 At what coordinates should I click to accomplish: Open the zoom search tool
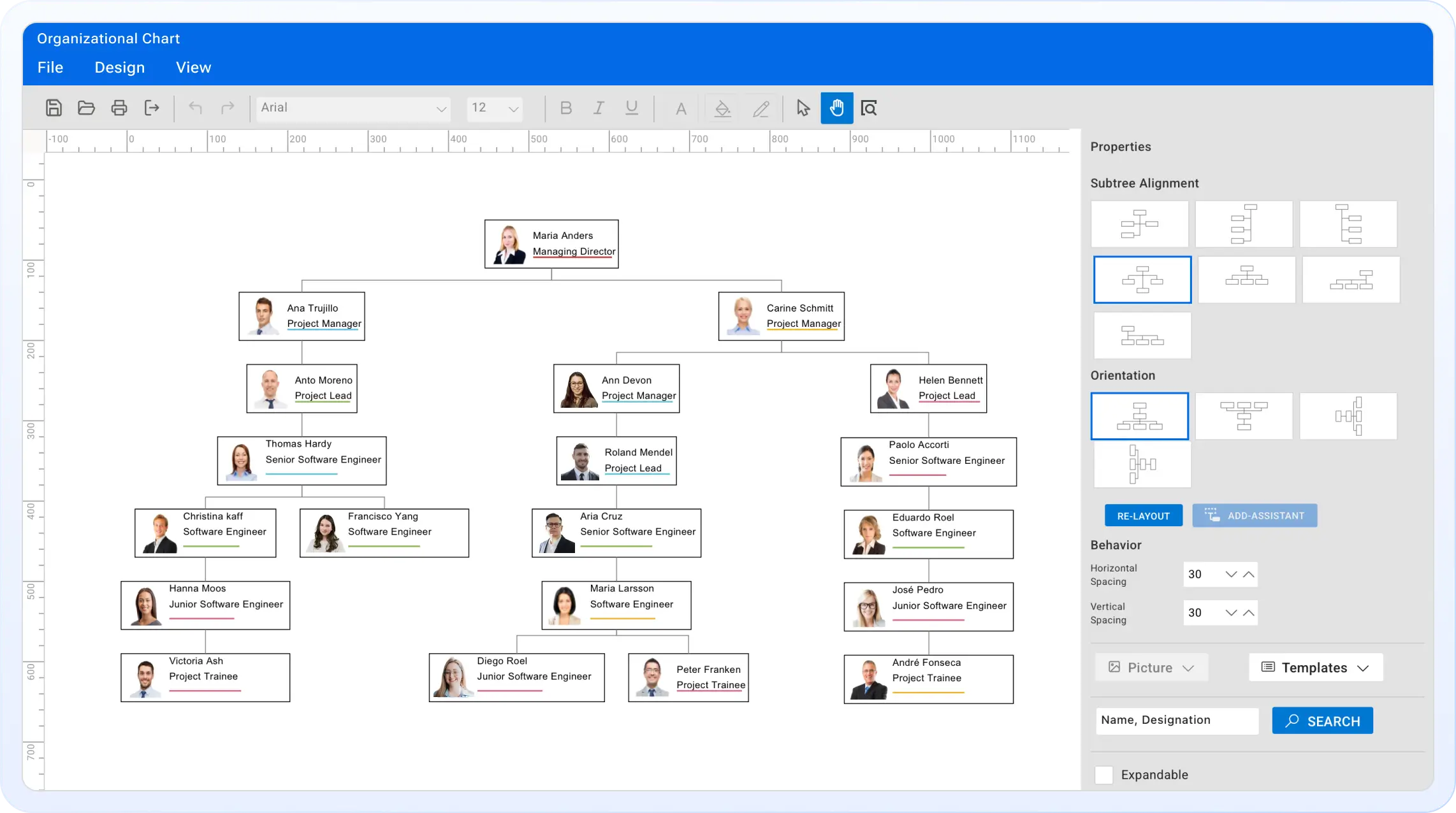pos(870,108)
